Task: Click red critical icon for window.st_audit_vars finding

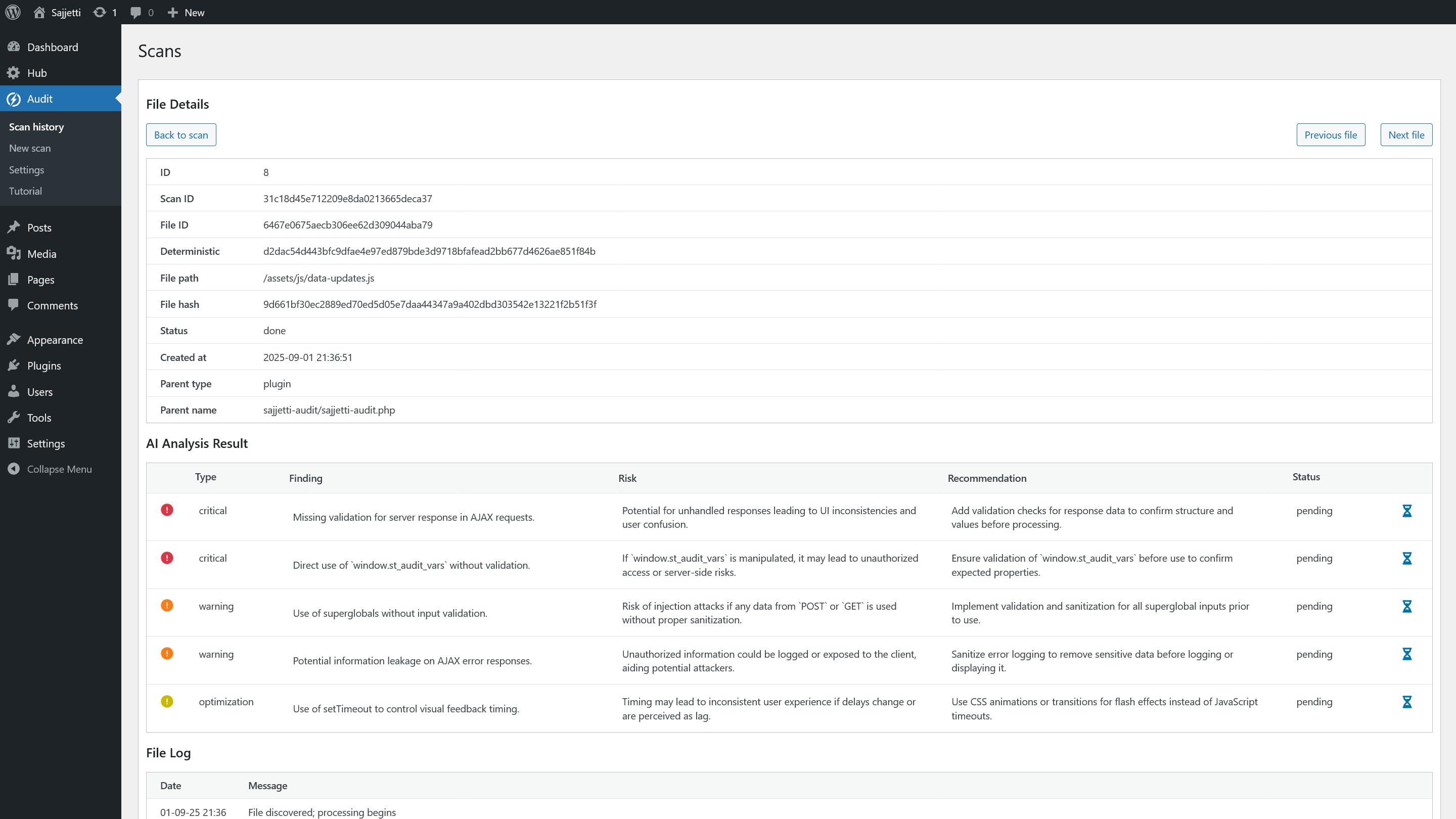Action: click(x=167, y=558)
